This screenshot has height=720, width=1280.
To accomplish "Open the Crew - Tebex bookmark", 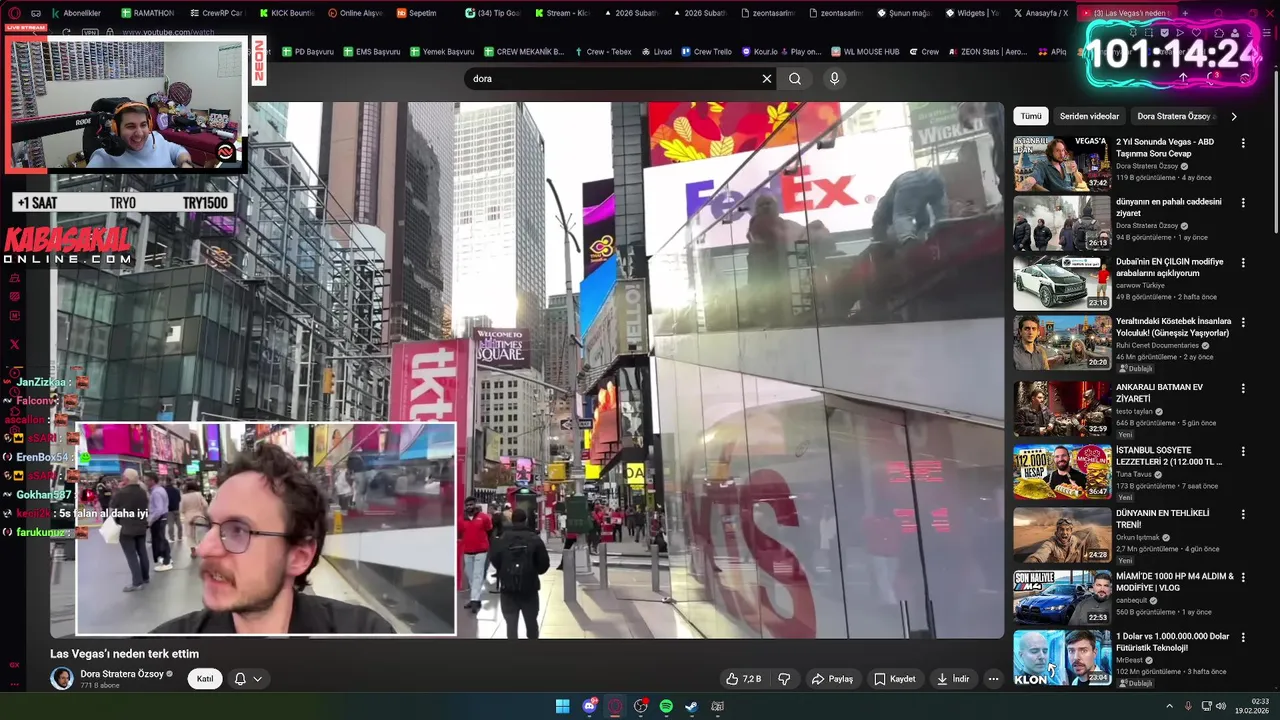I will pyautogui.click(x=602, y=52).
